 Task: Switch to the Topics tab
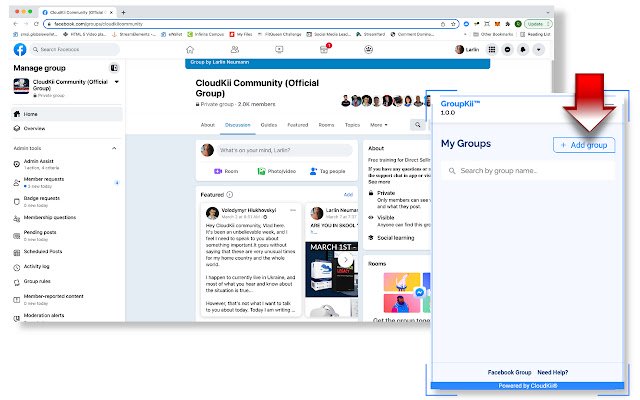(352, 125)
